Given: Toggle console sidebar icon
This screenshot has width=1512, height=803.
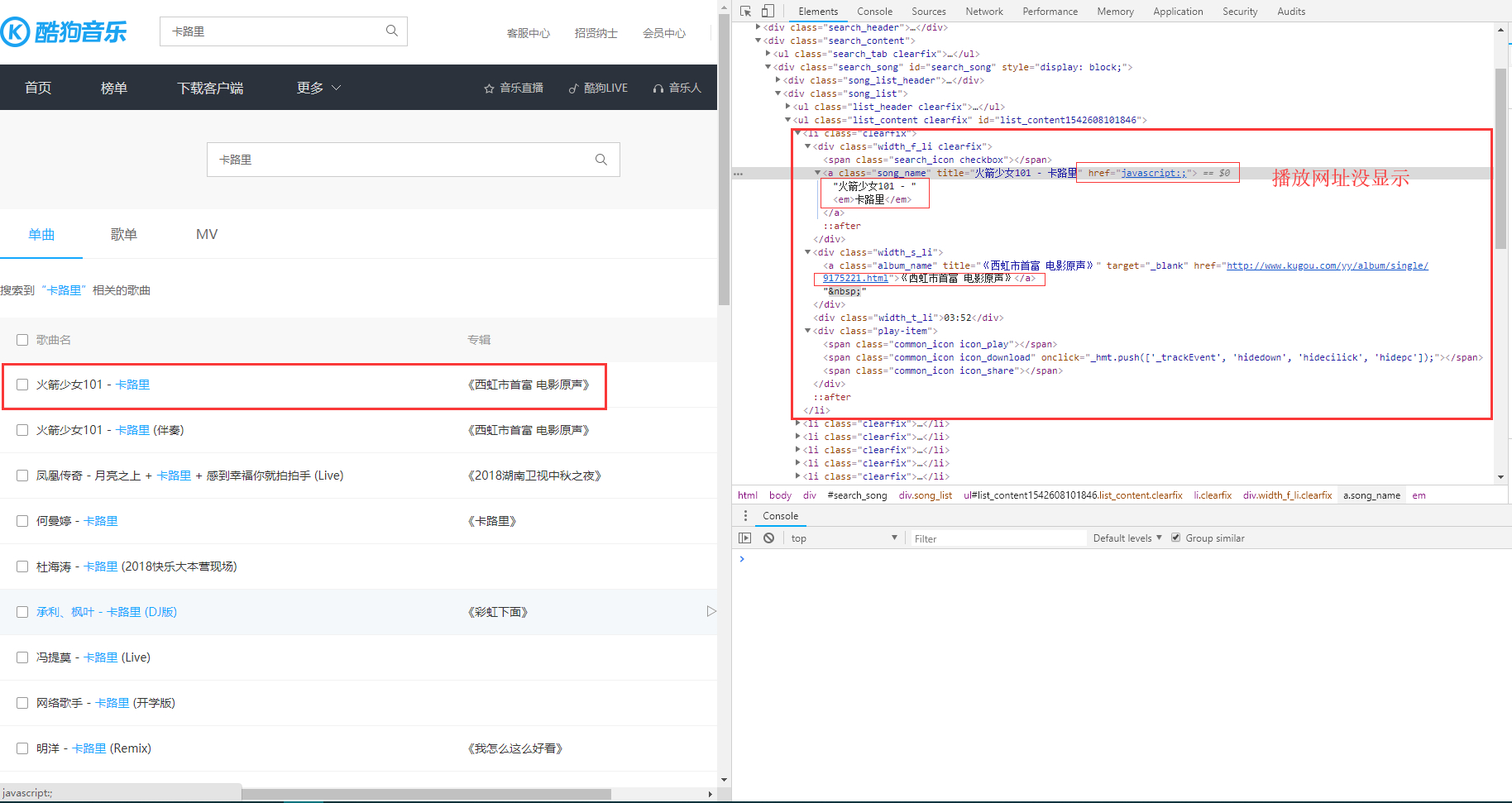Looking at the screenshot, I should (x=744, y=538).
